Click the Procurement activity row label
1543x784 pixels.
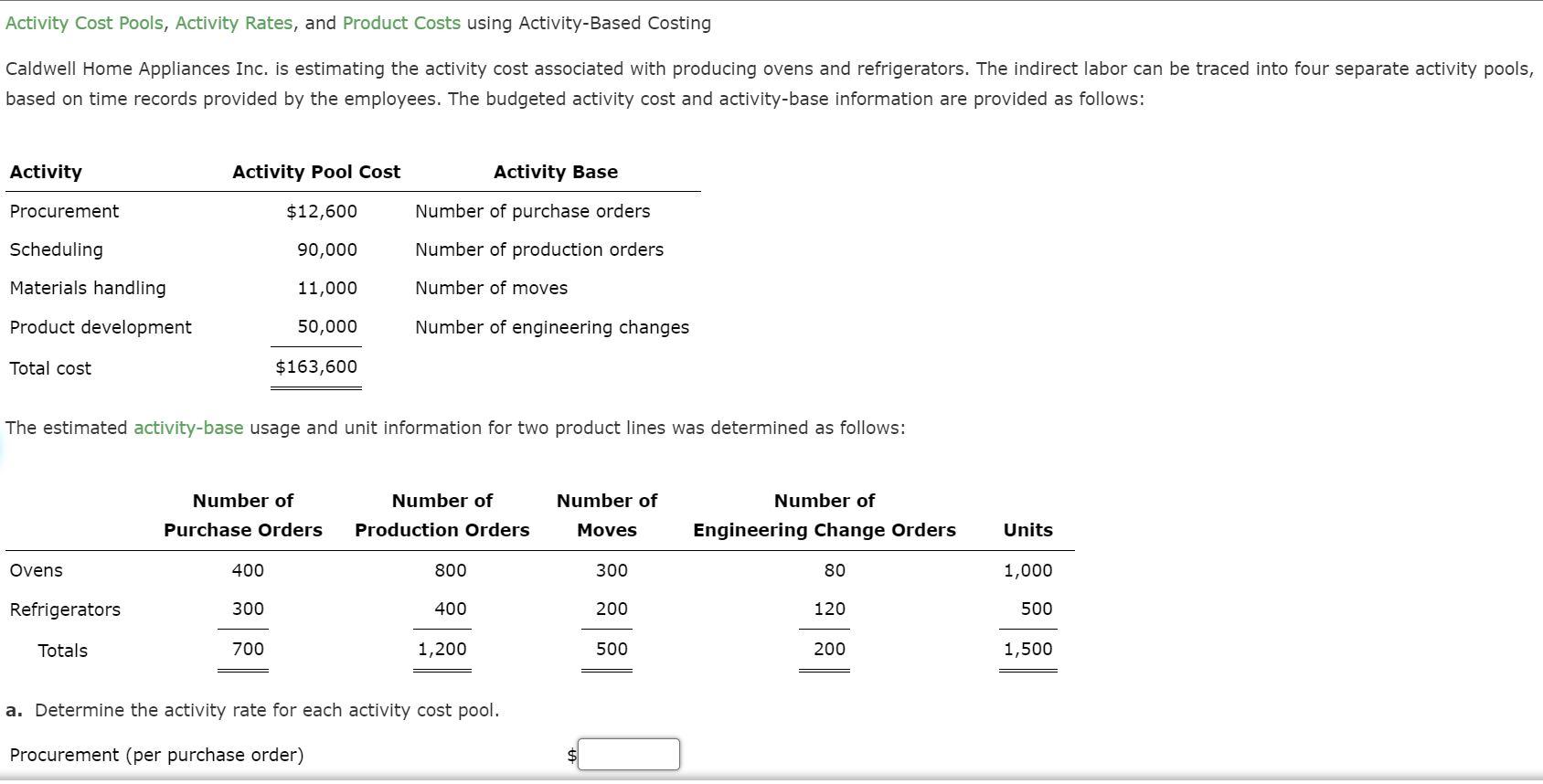(64, 211)
